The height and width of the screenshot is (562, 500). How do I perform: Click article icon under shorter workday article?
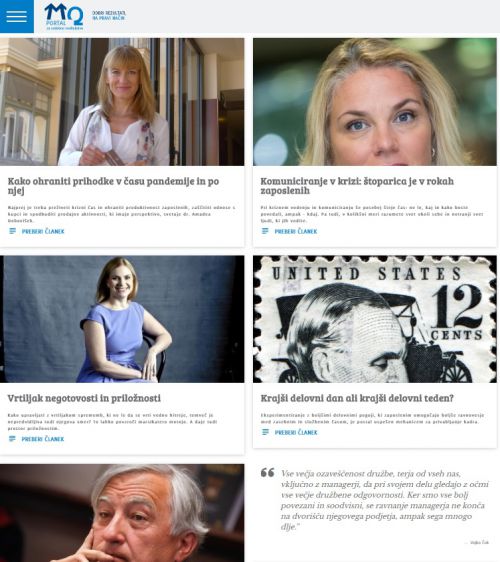265,432
